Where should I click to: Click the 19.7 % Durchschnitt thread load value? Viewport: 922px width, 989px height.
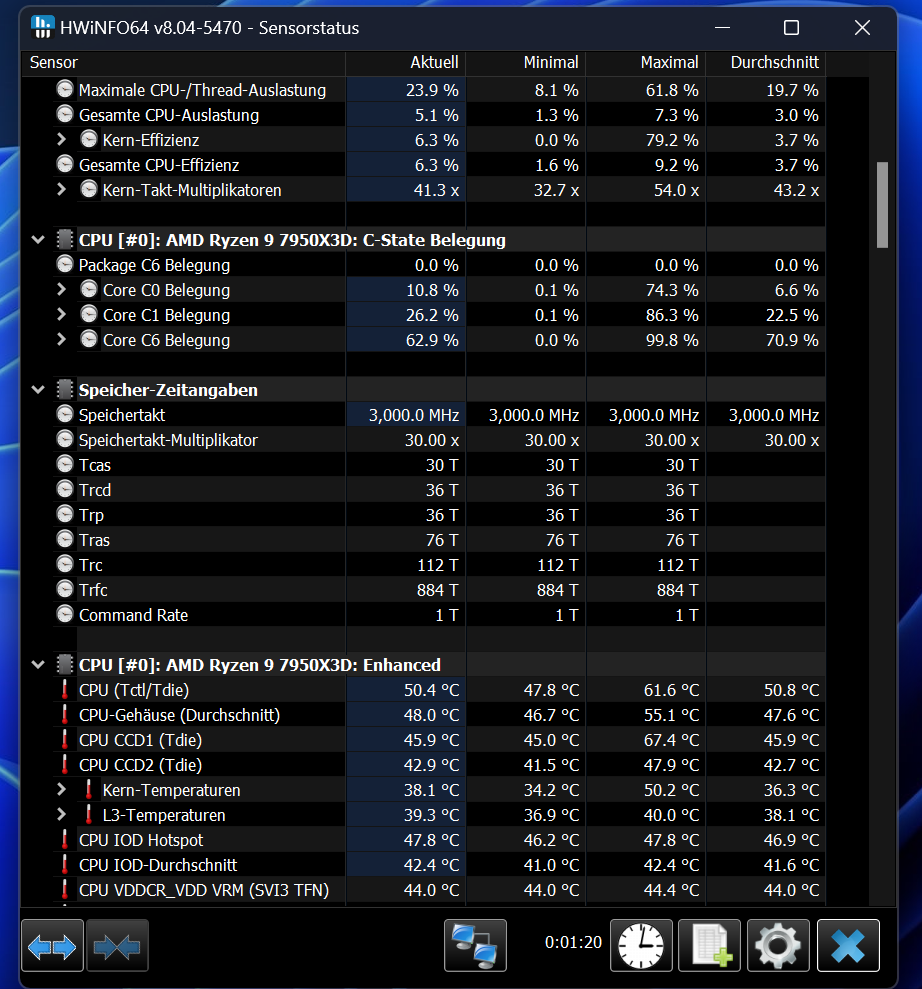[x=792, y=90]
